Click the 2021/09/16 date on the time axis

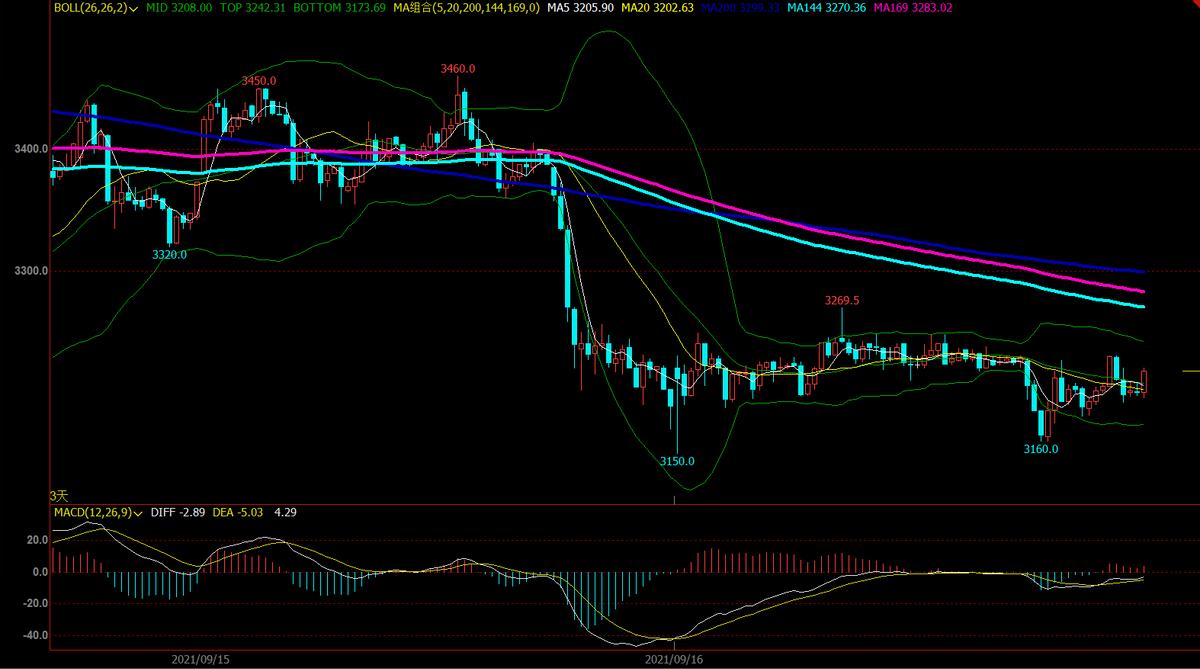pos(676,660)
